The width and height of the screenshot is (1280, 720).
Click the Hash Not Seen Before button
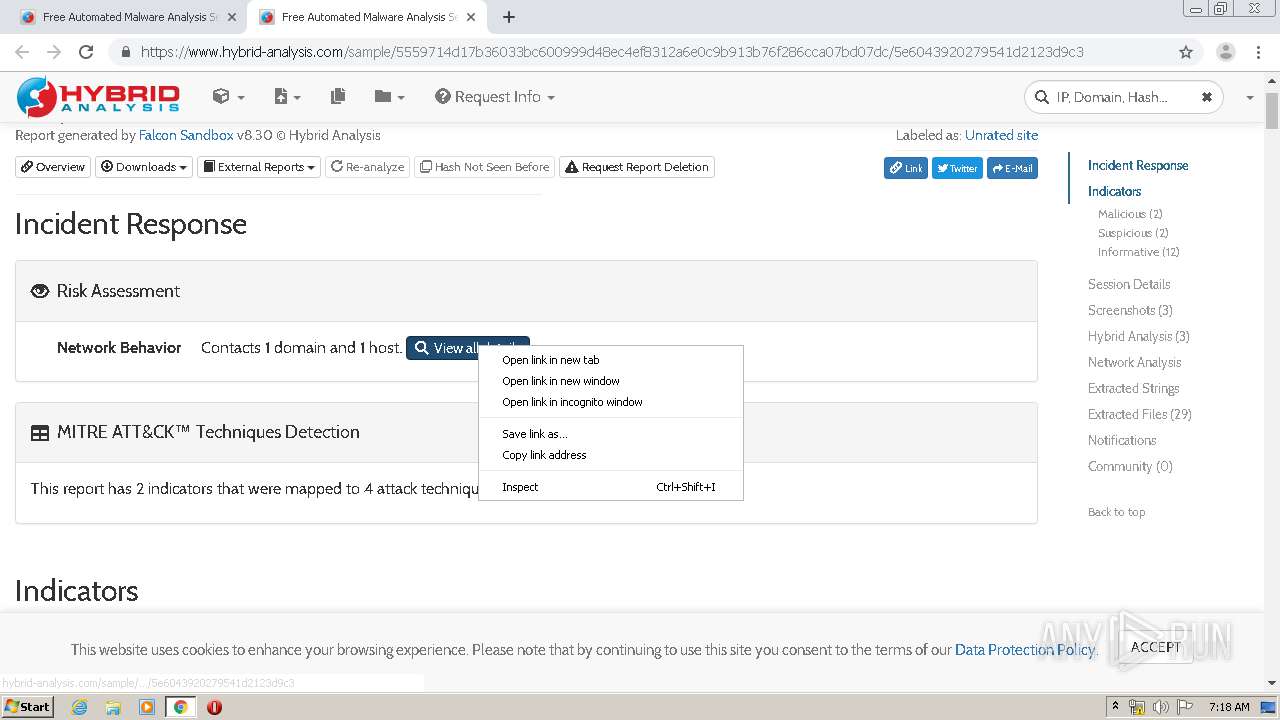[x=485, y=167]
